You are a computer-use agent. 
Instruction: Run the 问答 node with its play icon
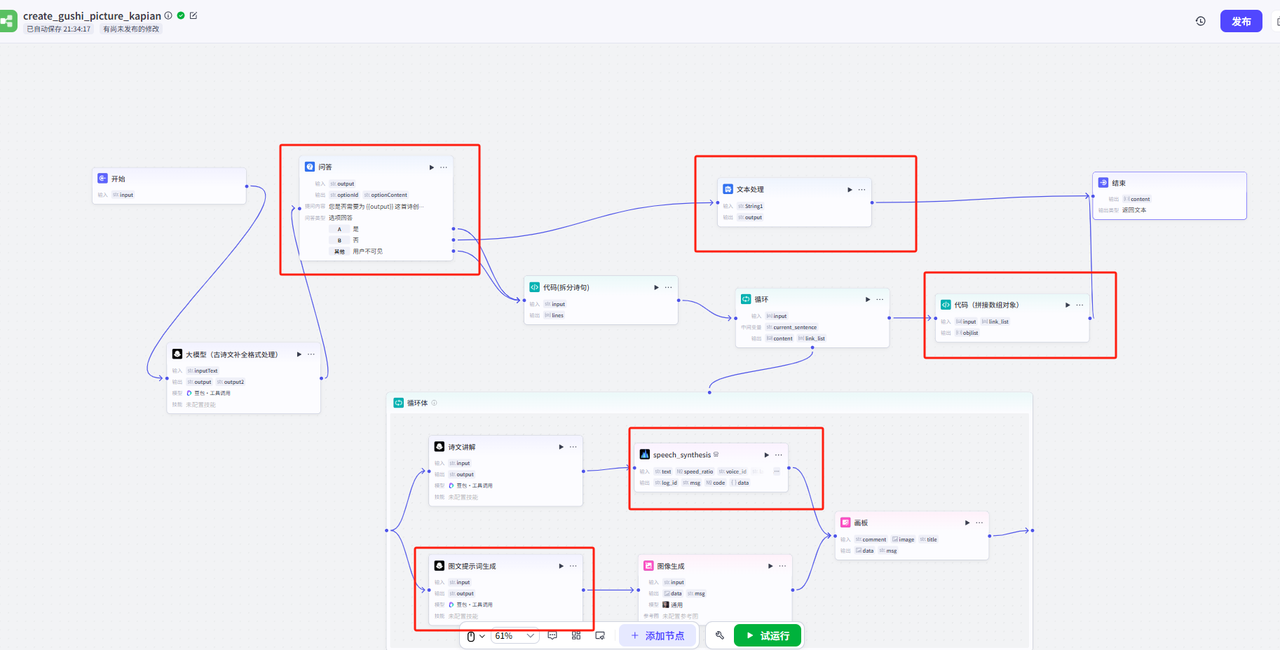pos(431,167)
